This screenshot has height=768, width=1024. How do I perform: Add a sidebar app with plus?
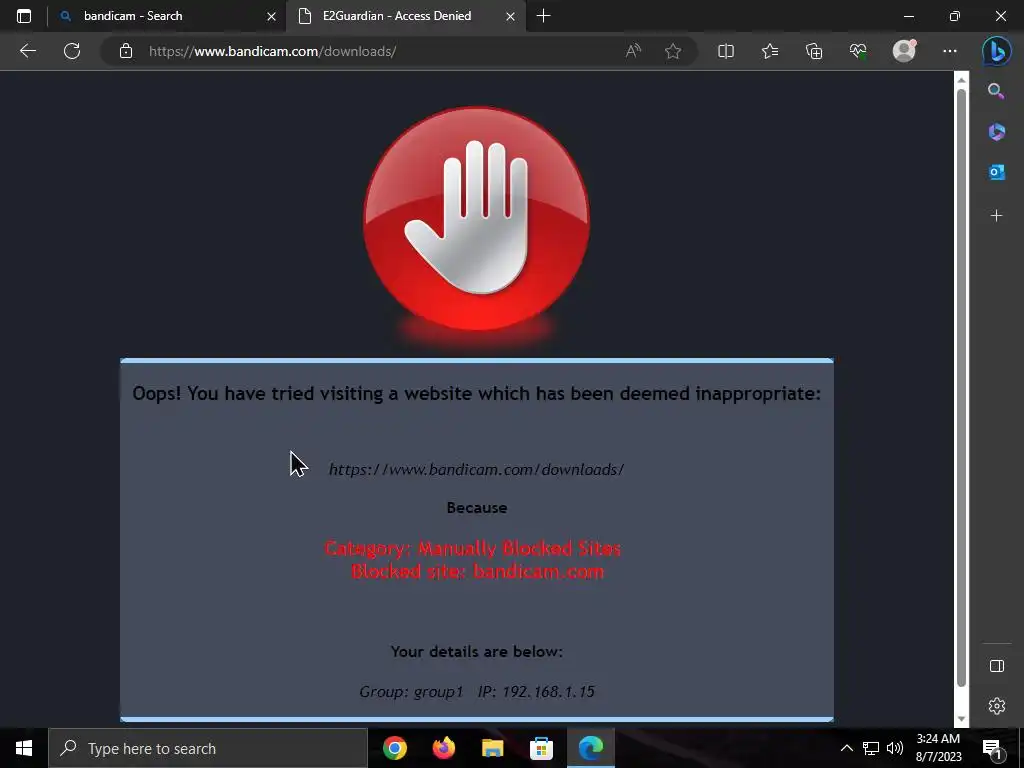(x=996, y=216)
